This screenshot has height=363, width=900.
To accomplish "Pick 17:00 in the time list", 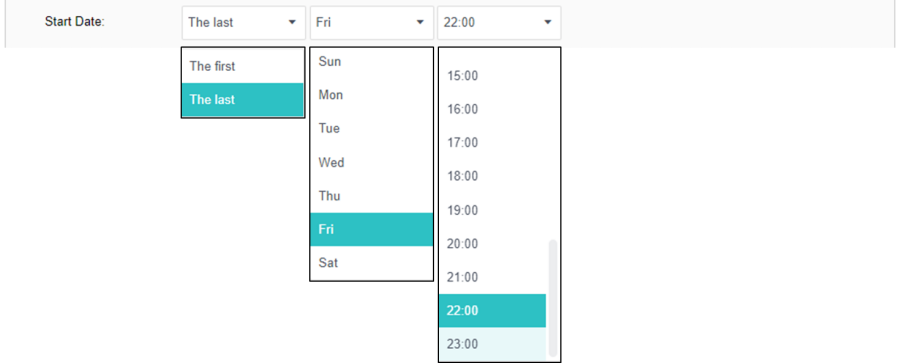I will pyautogui.click(x=492, y=142).
